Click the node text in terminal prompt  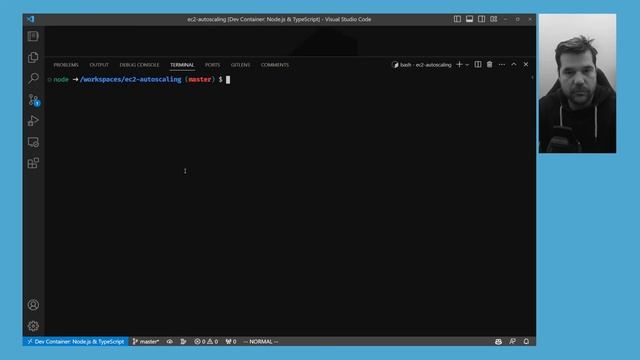tap(61, 79)
